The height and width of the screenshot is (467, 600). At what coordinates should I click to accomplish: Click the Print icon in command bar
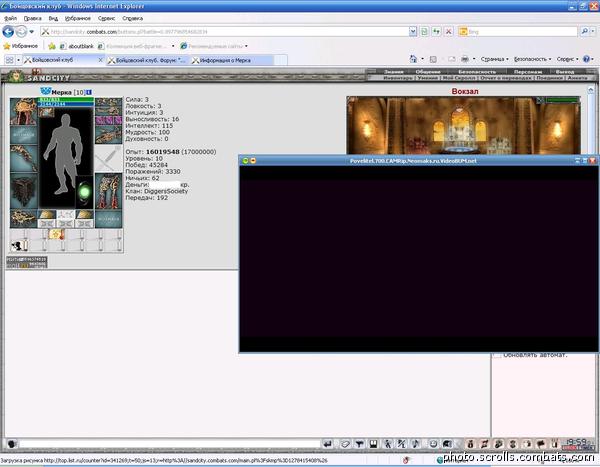[465, 59]
